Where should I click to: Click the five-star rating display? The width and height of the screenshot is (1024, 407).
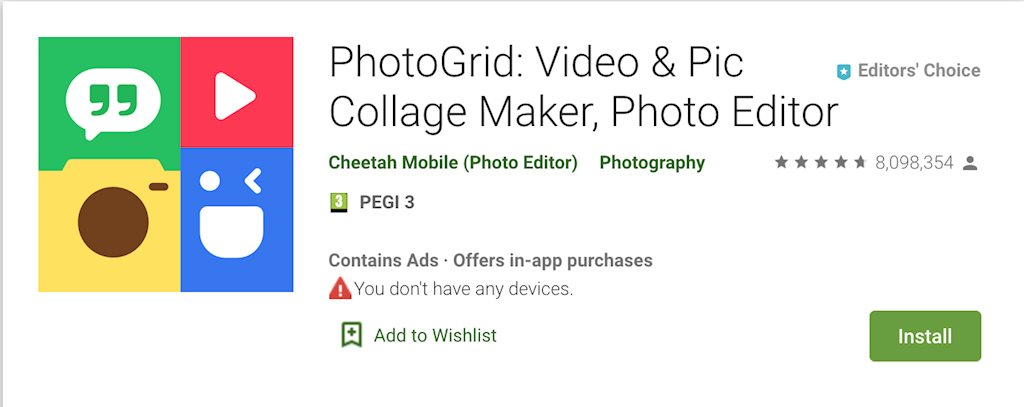[x=820, y=163]
